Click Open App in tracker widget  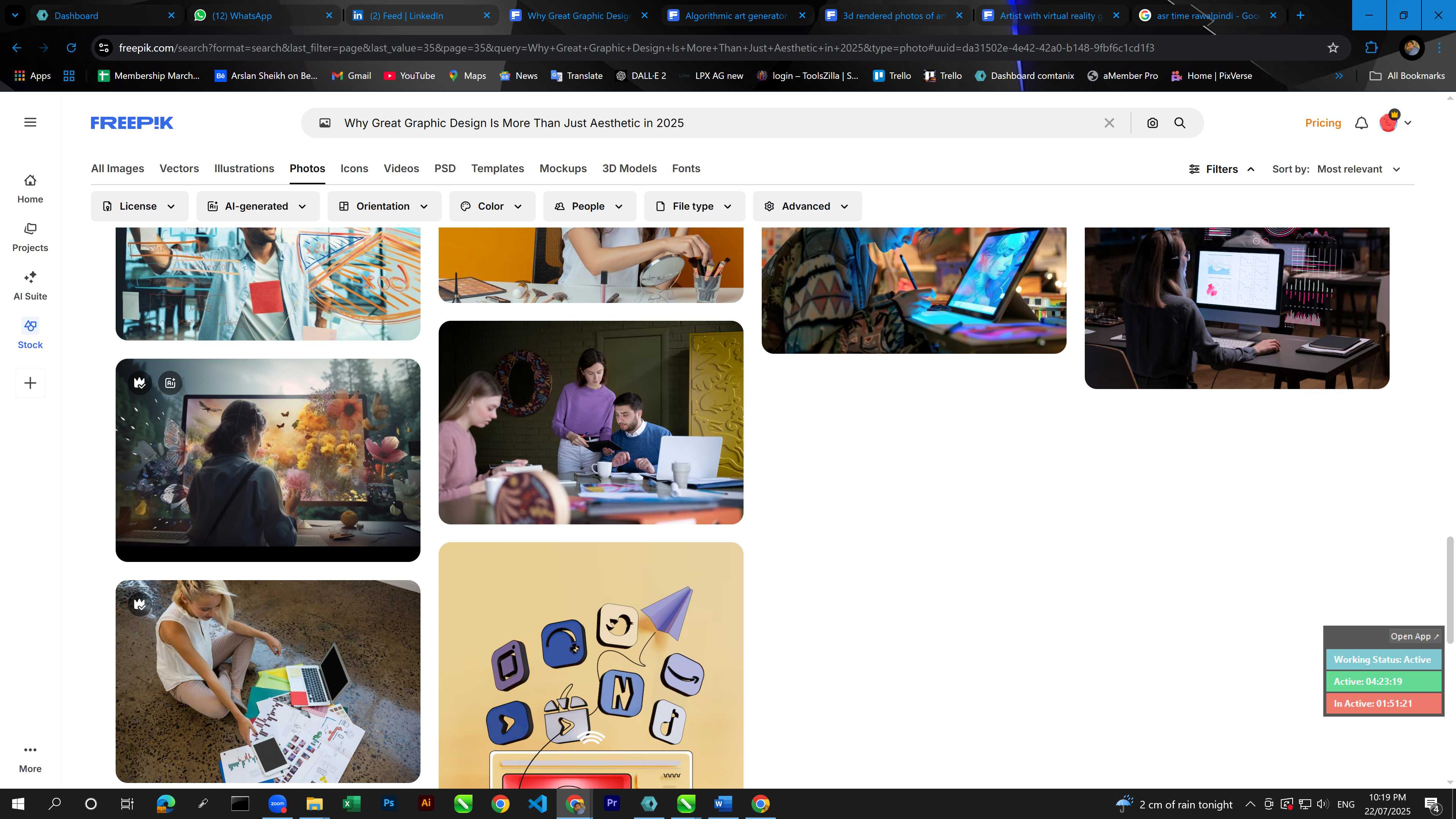(1414, 636)
